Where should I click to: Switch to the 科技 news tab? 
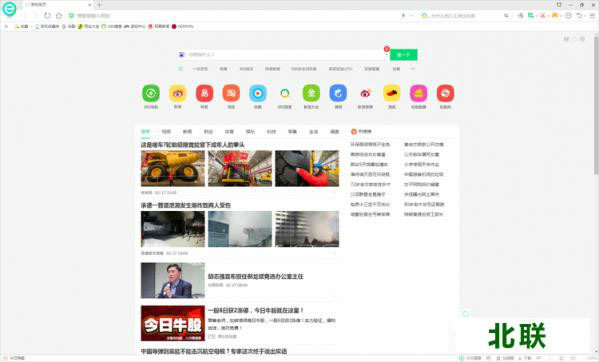coord(271,131)
